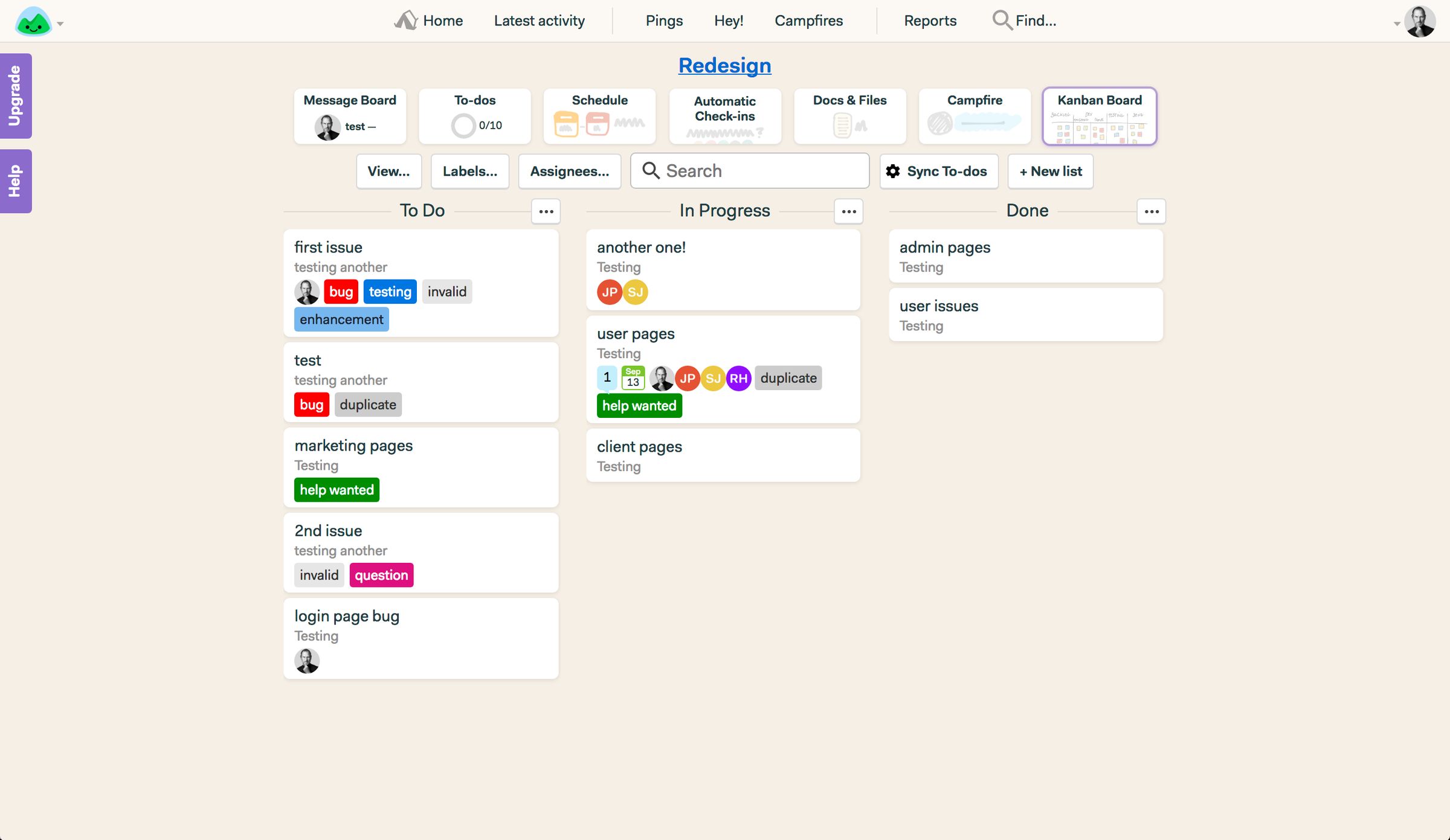Viewport: 1450px width, 840px height.
Task: Open the Automatic Check-ins panel
Action: click(x=725, y=114)
